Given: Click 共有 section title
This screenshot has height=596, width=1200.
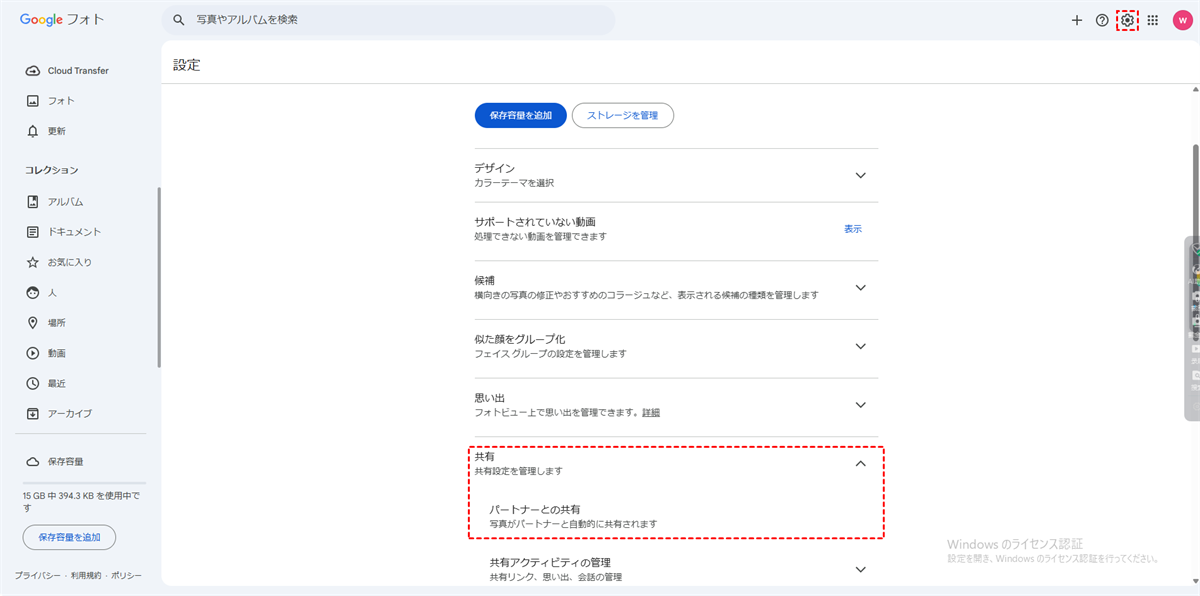Looking at the screenshot, I should 485,456.
